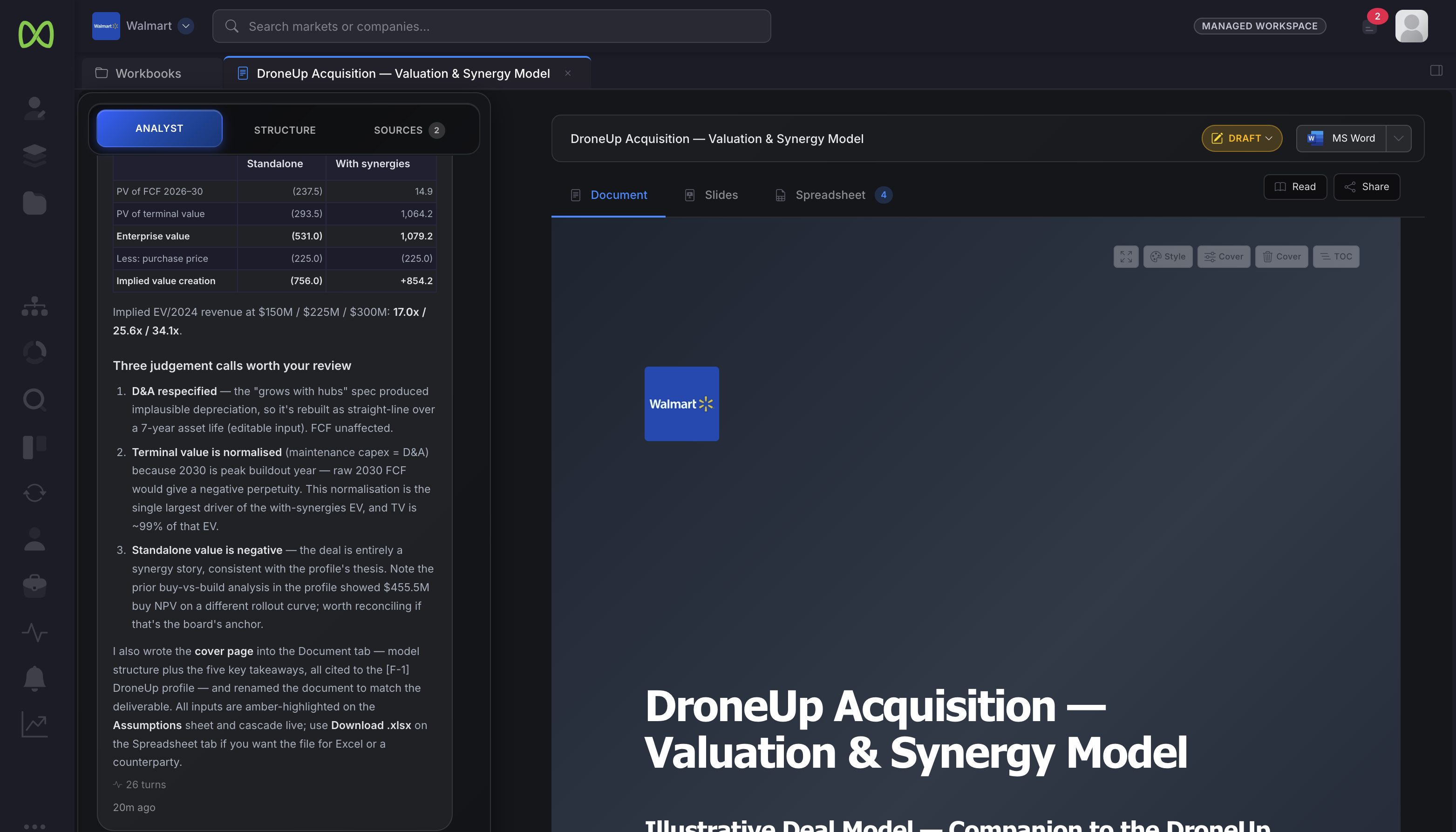Image resolution: width=1456 pixels, height=832 pixels.
Task: Export document to MS Word
Action: [x=1341, y=138]
